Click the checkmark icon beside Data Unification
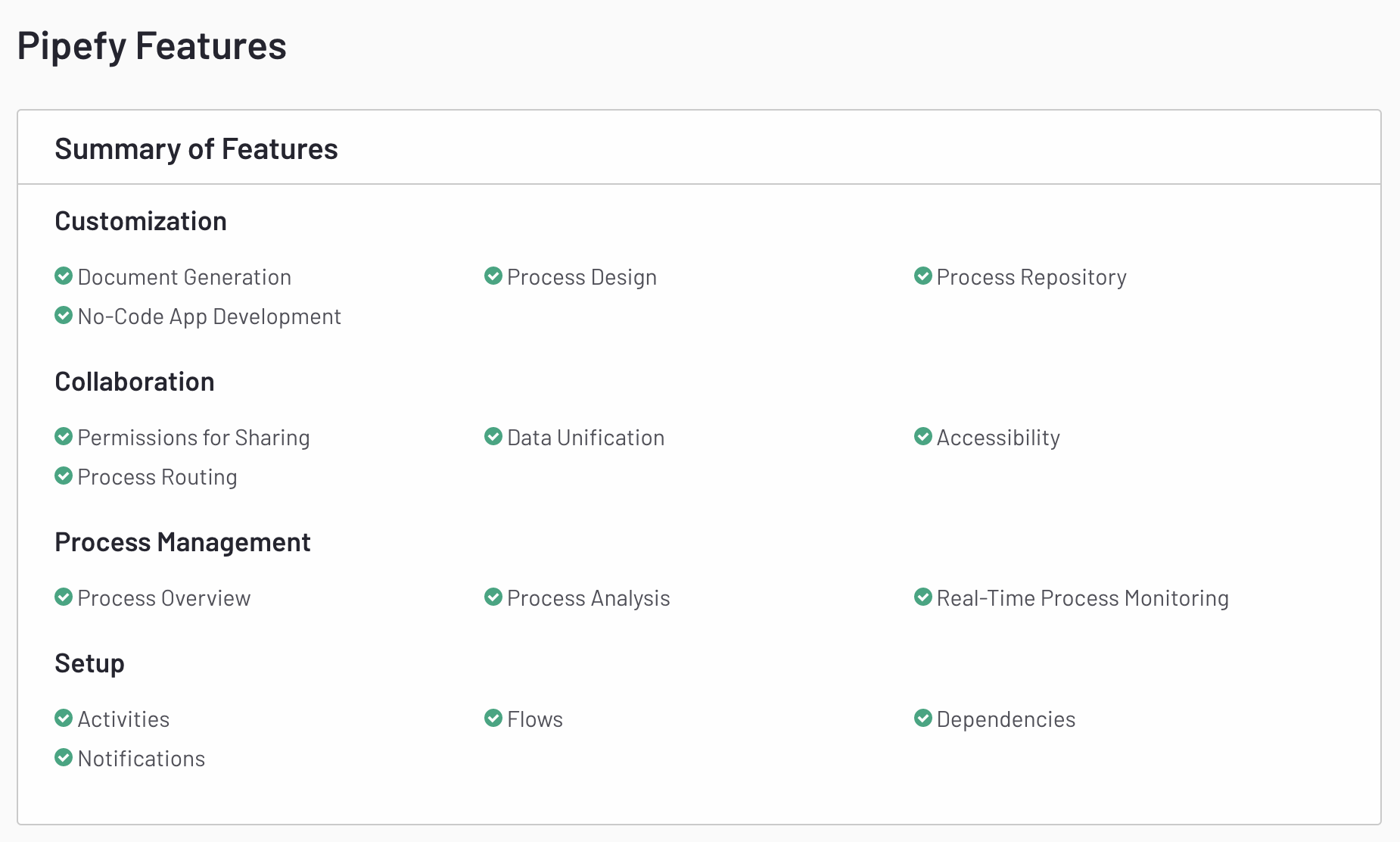 (493, 437)
